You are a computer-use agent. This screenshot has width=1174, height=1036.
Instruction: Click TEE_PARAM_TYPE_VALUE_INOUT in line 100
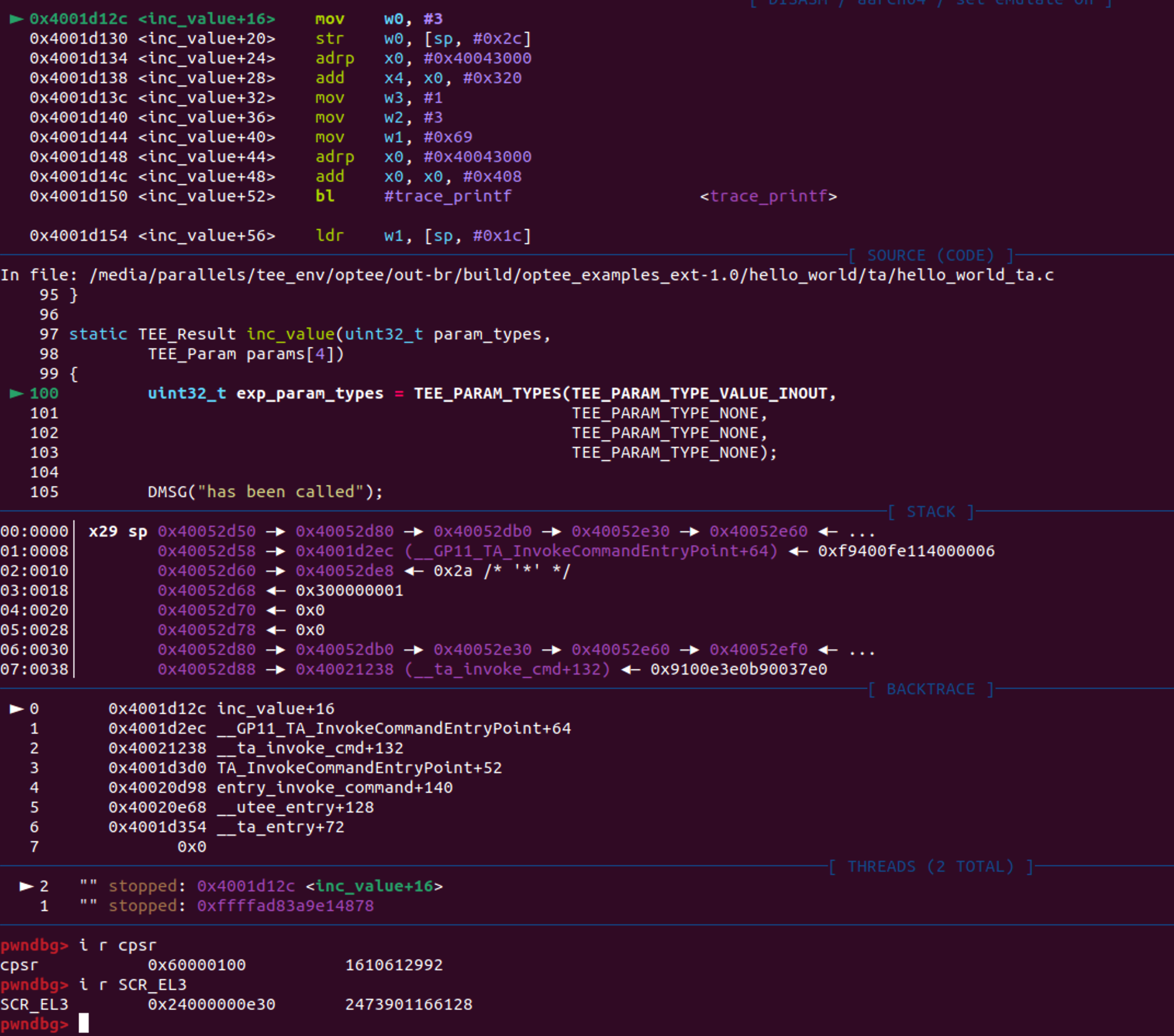[699, 393]
